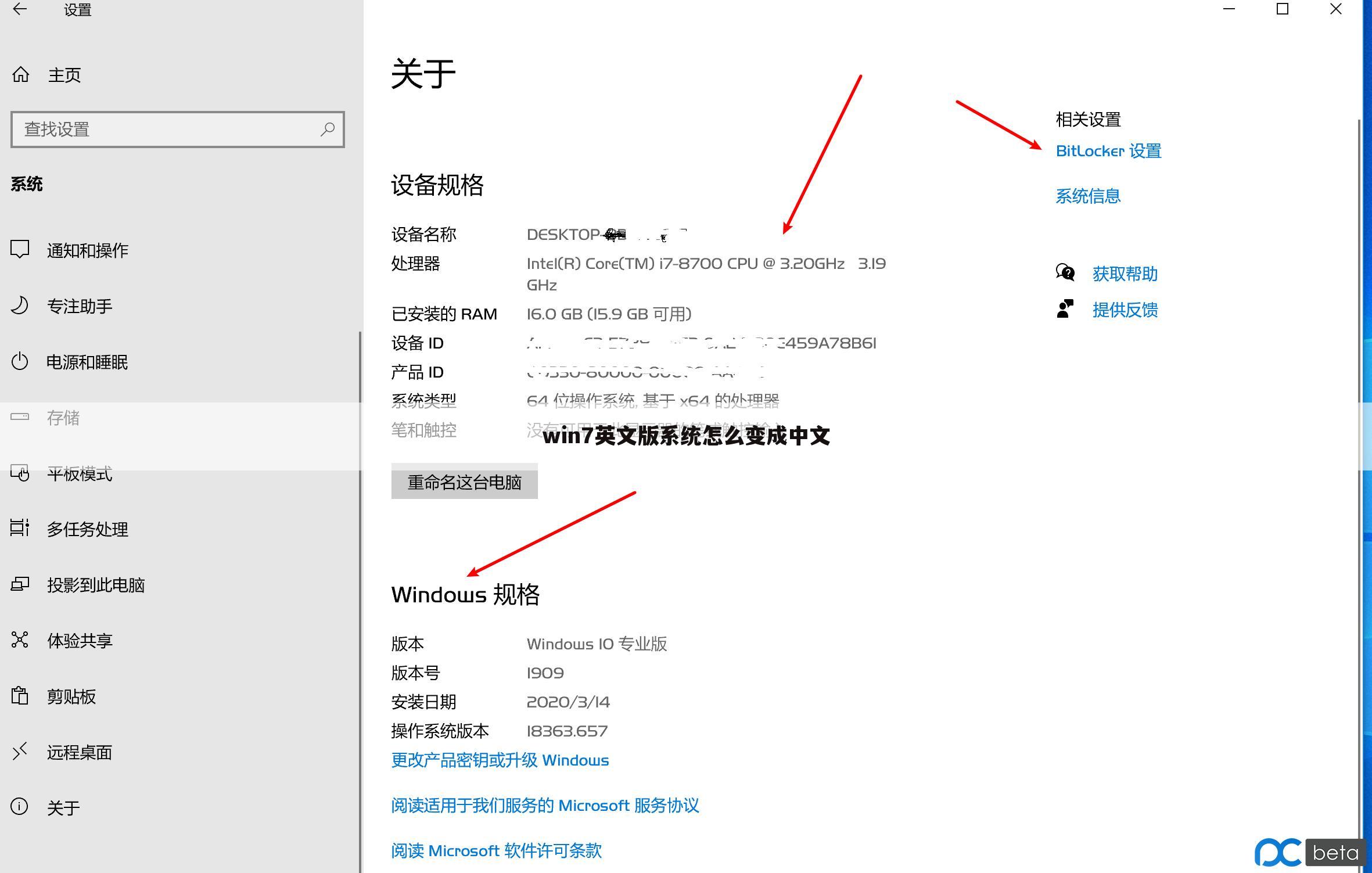Focus the 查找设置 search box
1372x873 pixels.
click(178, 129)
